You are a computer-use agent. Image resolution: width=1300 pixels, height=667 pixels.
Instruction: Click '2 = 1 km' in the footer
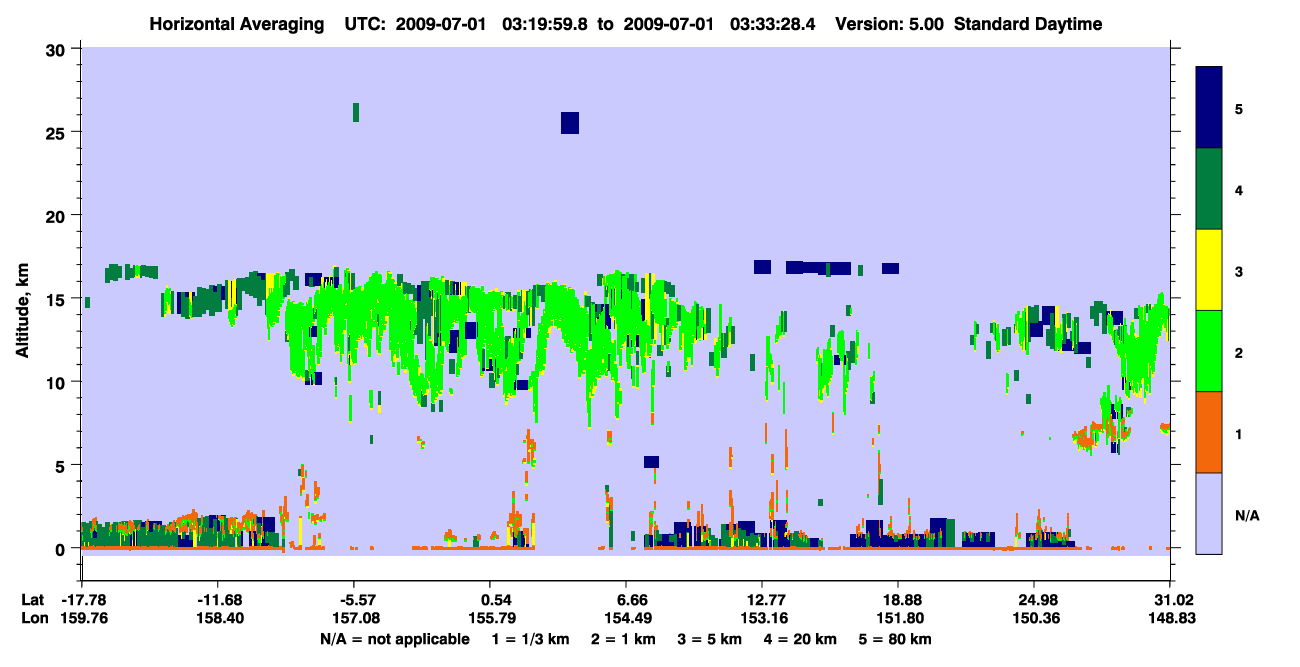coord(623,639)
